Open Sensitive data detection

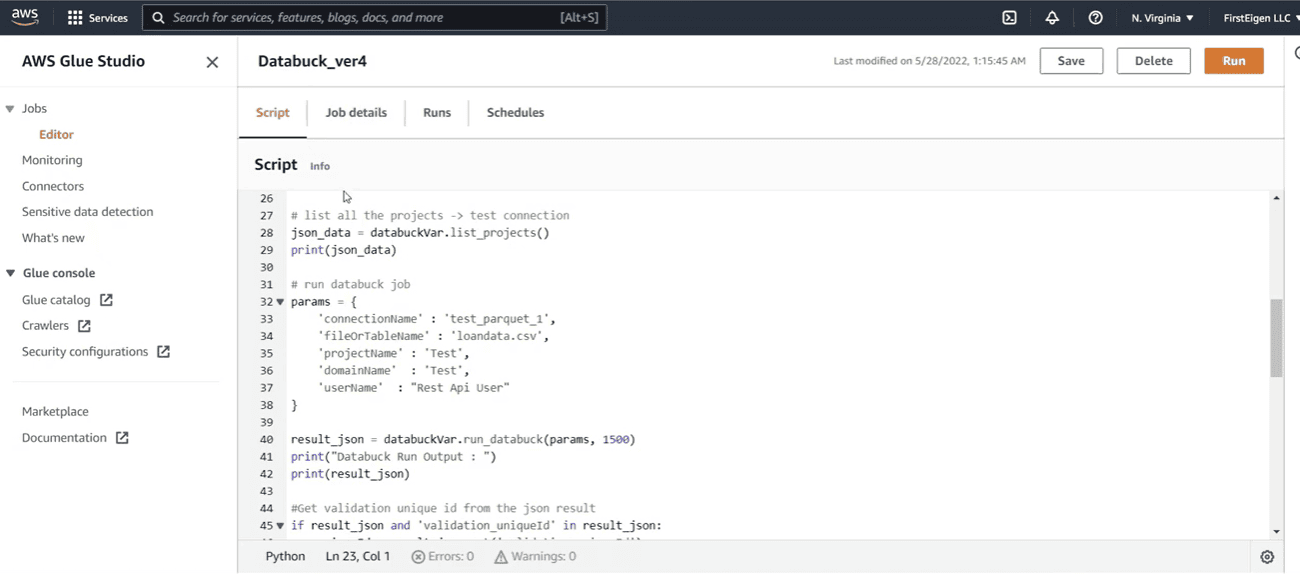coord(88,212)
